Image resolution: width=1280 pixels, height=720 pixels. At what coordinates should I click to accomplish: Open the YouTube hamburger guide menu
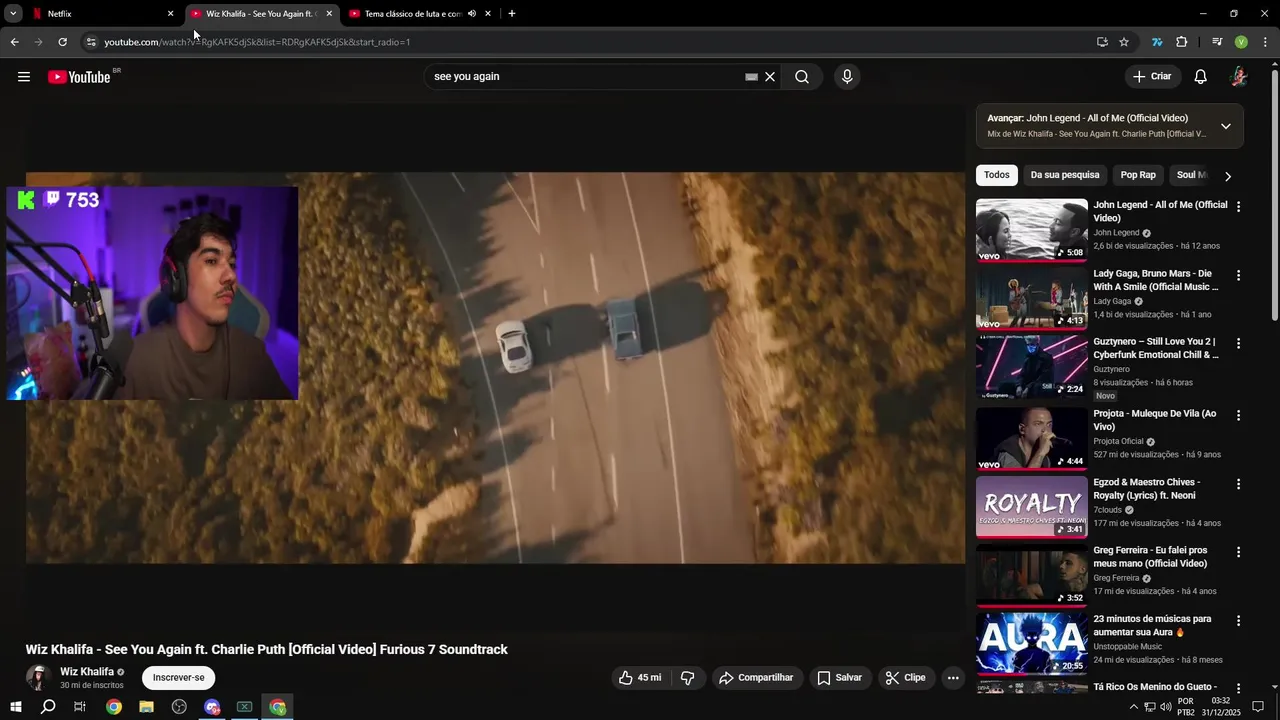24,77
